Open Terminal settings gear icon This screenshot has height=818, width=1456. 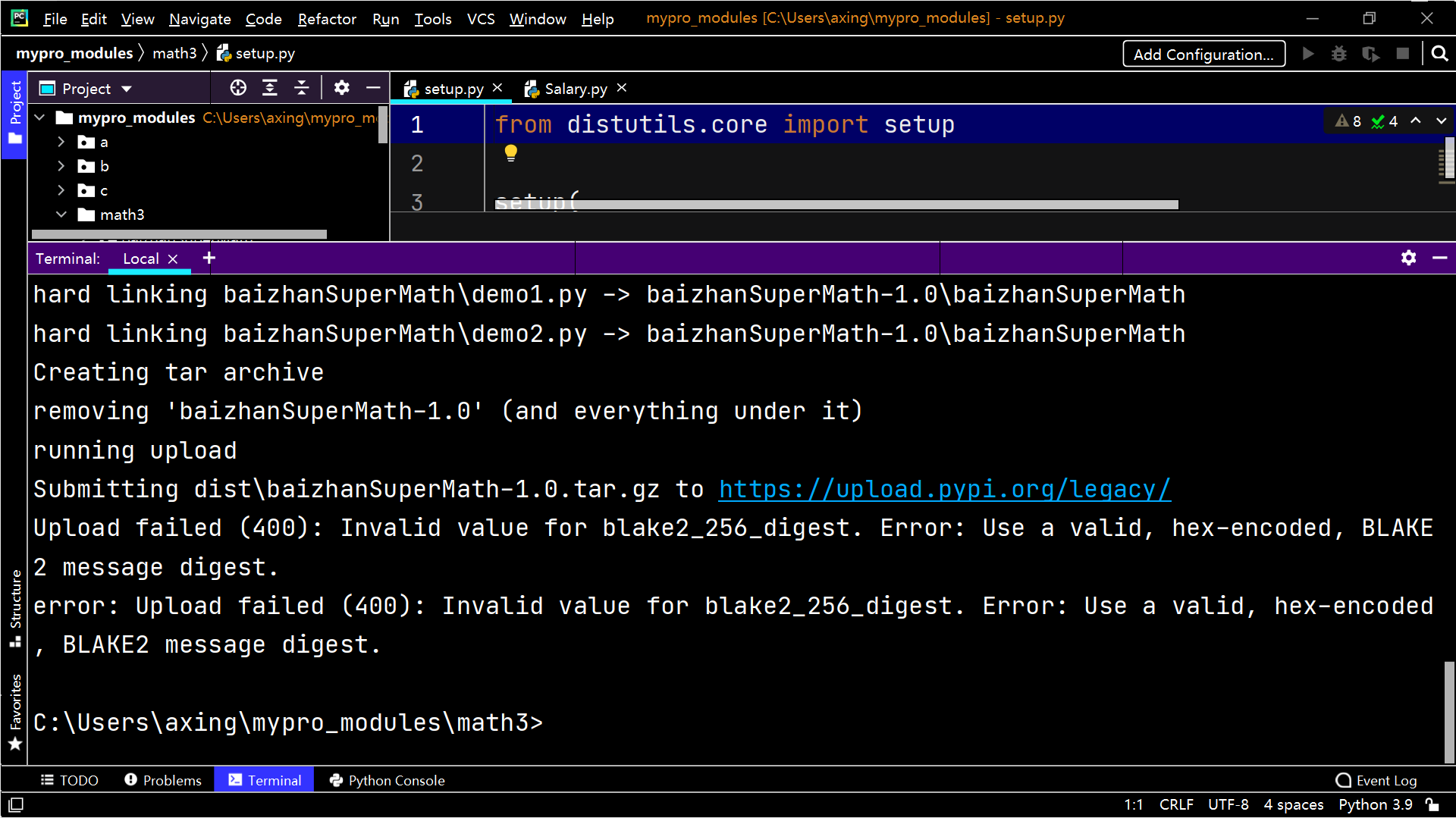click(1409, 258)
